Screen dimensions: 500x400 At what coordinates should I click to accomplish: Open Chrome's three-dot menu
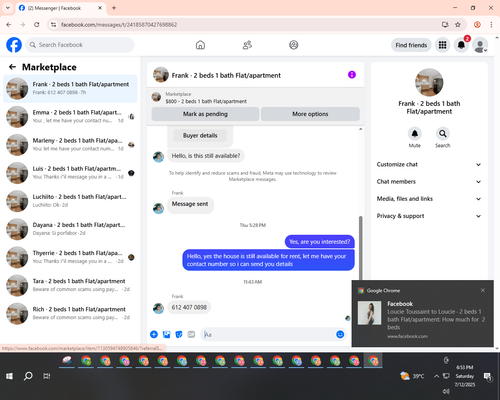tap(491, 25)
